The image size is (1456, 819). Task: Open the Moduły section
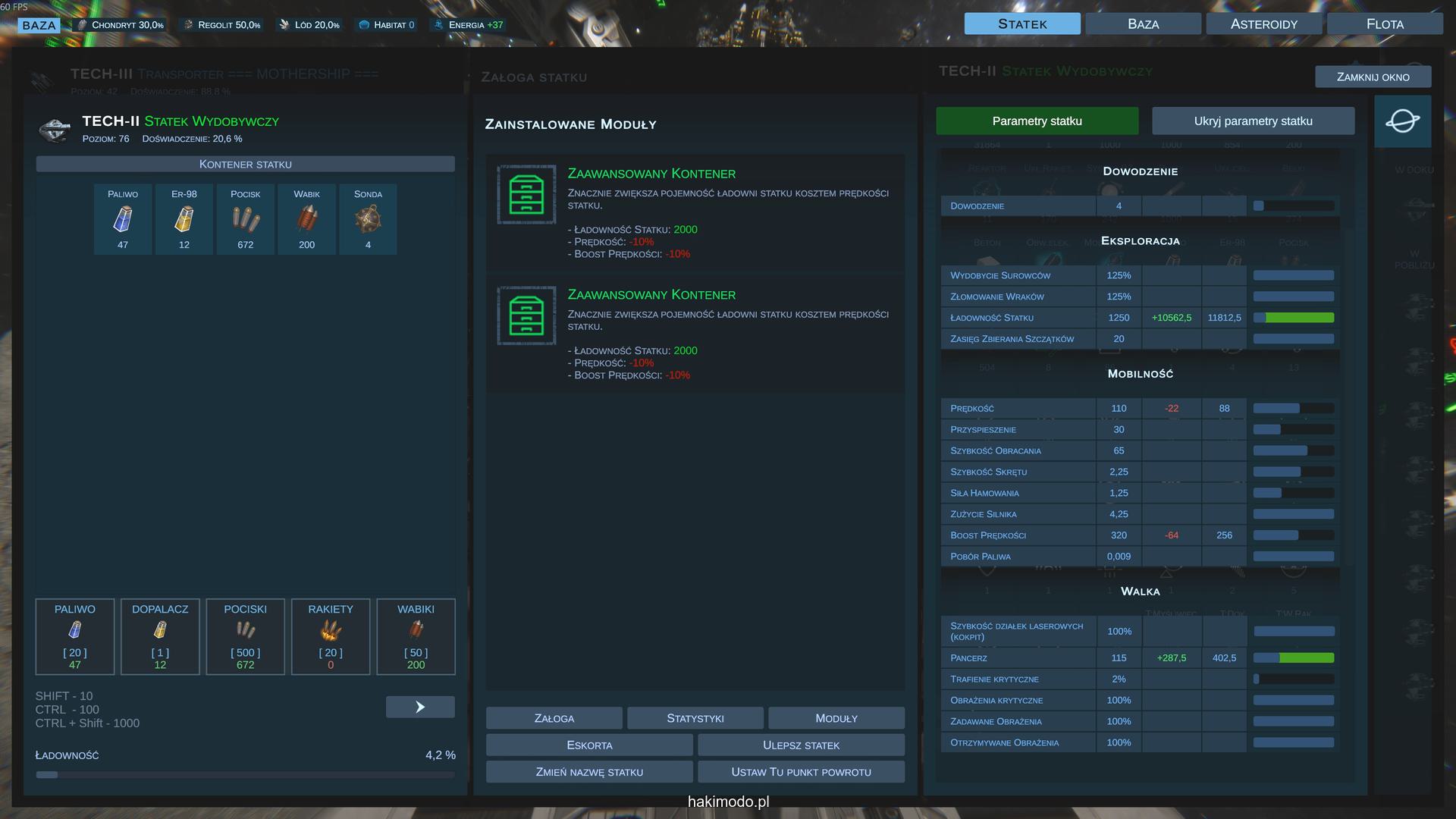point(836,718)
